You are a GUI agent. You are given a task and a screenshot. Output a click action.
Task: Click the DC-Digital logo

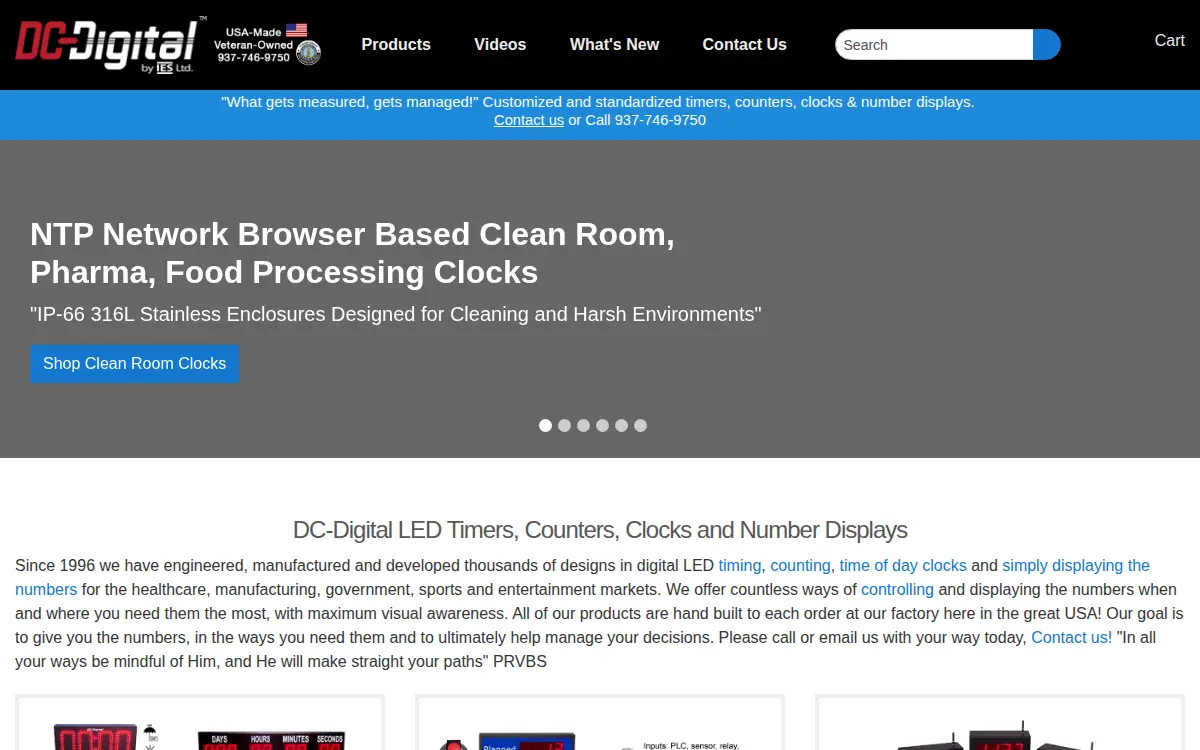pos(110,45)
